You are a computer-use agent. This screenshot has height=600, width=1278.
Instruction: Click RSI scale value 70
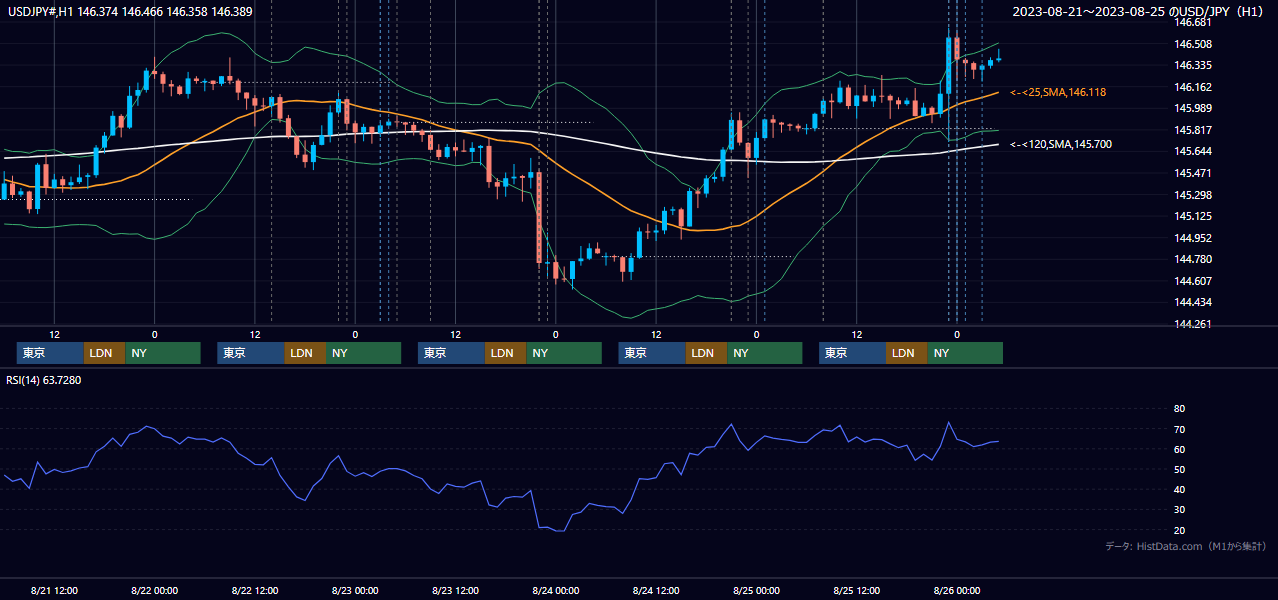click(x=1179, y=429)
